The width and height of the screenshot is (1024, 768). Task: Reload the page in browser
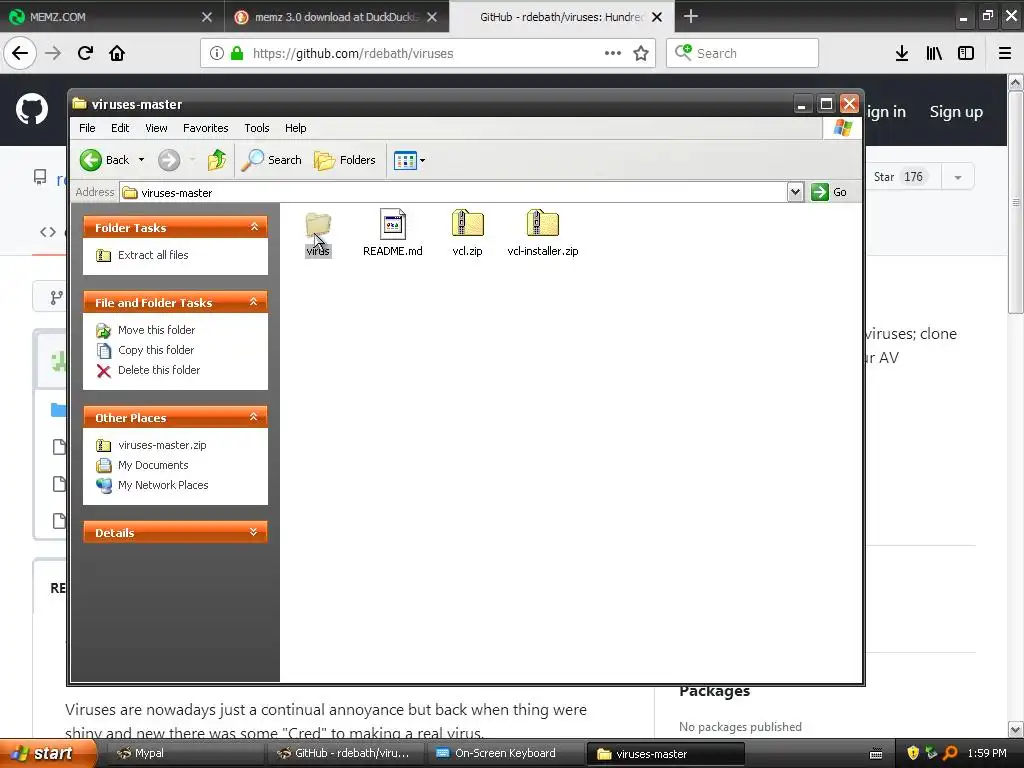coord(85,53)
